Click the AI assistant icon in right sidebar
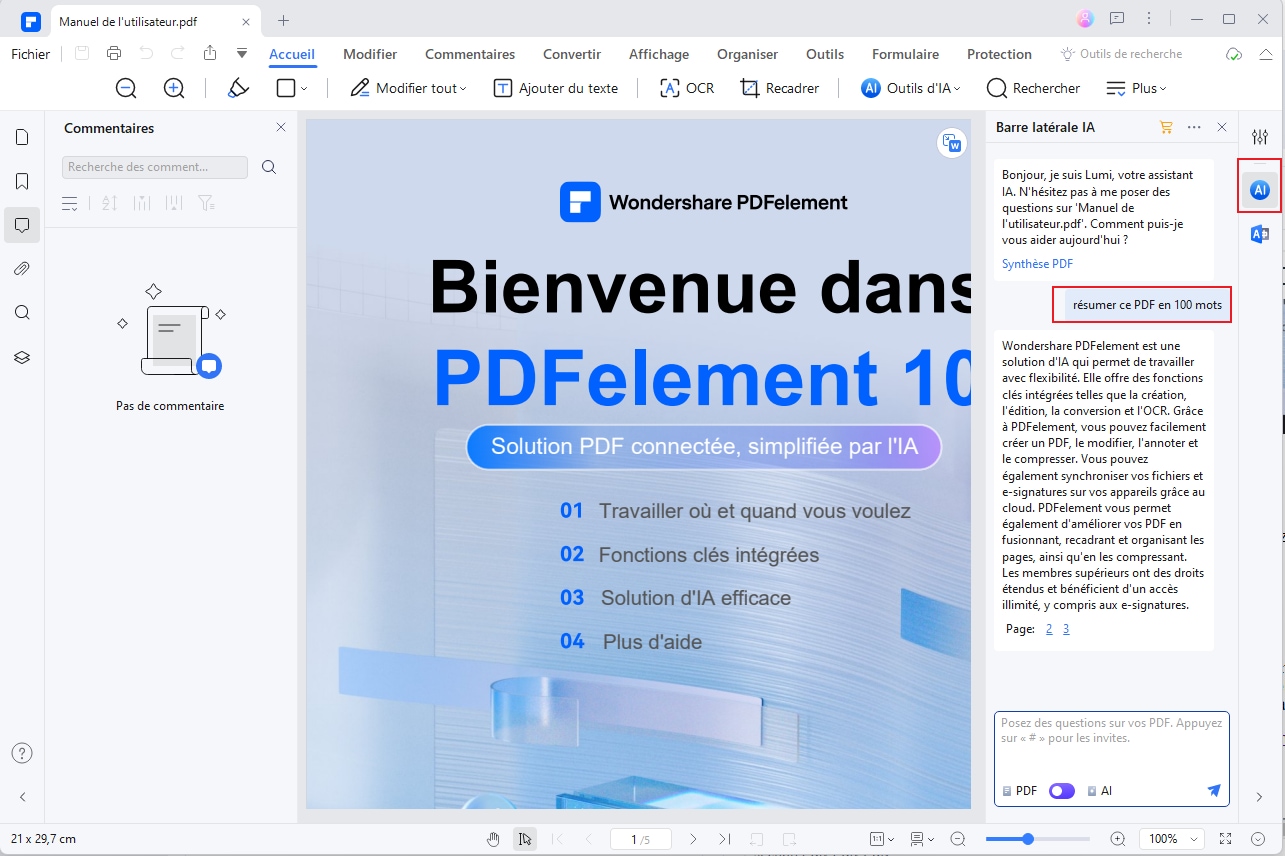The width and height of the screenshot is (1285, 856). click(1260, 188)
